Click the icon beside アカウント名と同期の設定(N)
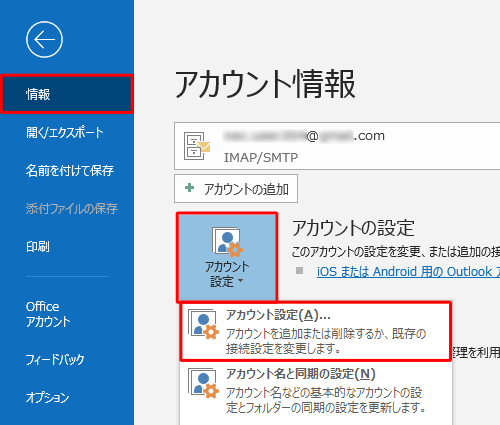 pos(203,383)
